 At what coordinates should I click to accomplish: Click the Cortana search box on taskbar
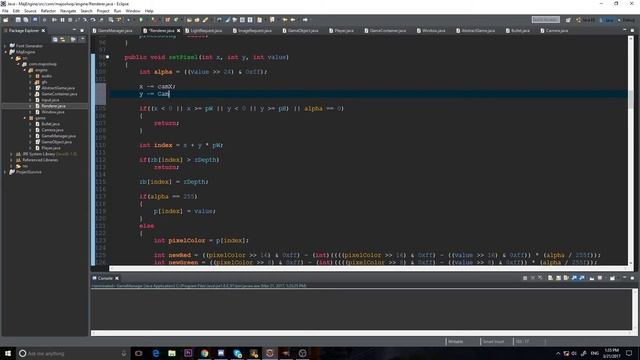73,353
